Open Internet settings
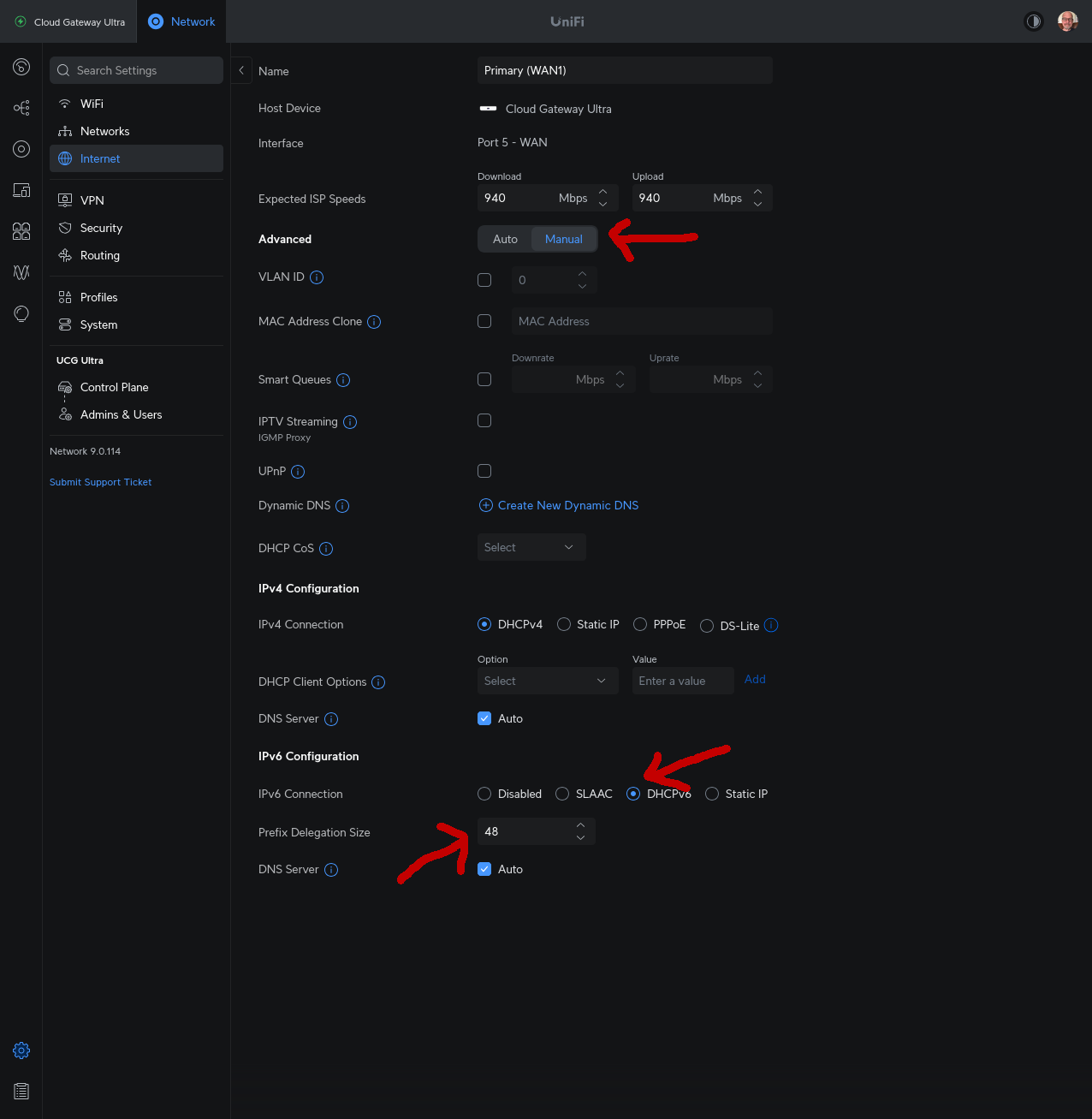This screenshot has width=1092, height=1119. 136,158
